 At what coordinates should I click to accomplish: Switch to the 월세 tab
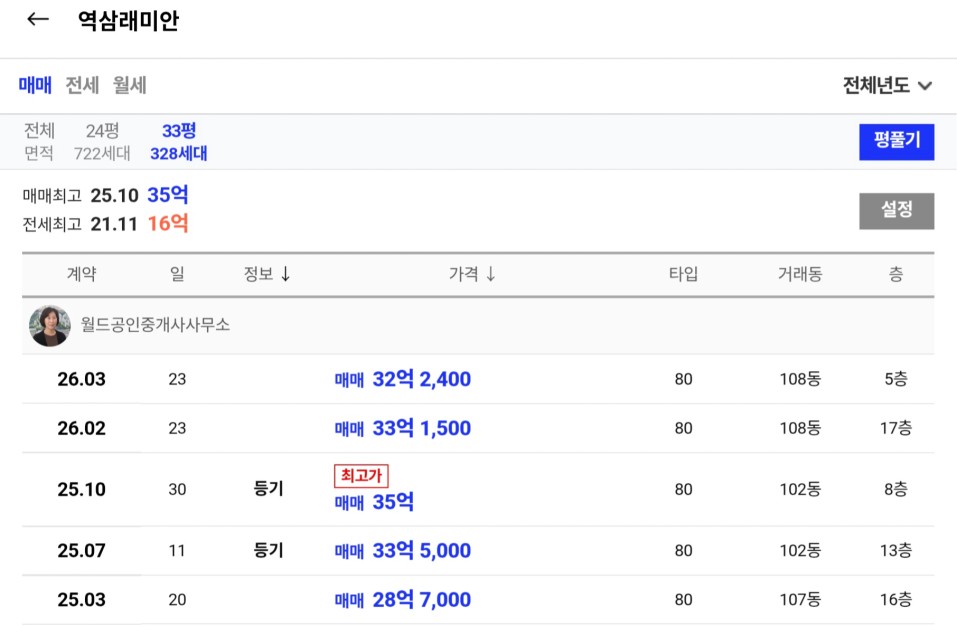pyautogui.click(x=130, y=86)
